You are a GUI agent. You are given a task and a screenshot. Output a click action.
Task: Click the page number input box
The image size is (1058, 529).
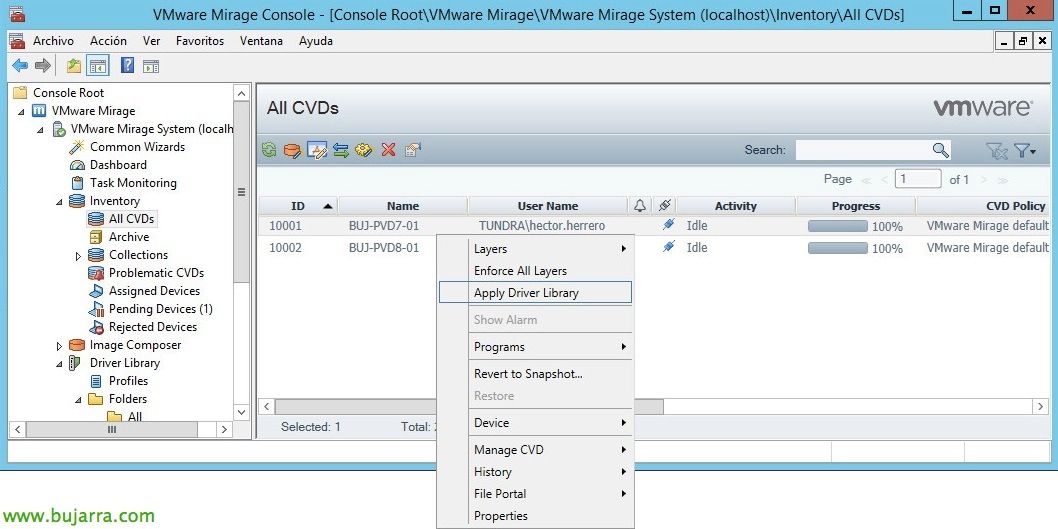click(918, 179)
